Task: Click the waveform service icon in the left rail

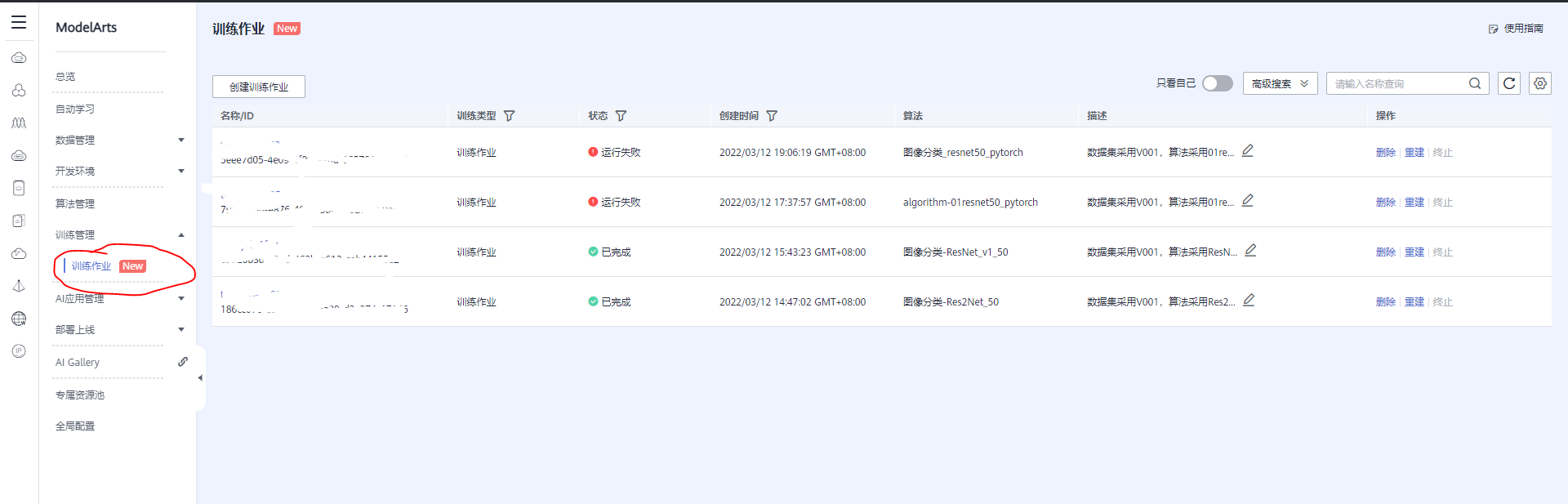Action: click(19, 123)
